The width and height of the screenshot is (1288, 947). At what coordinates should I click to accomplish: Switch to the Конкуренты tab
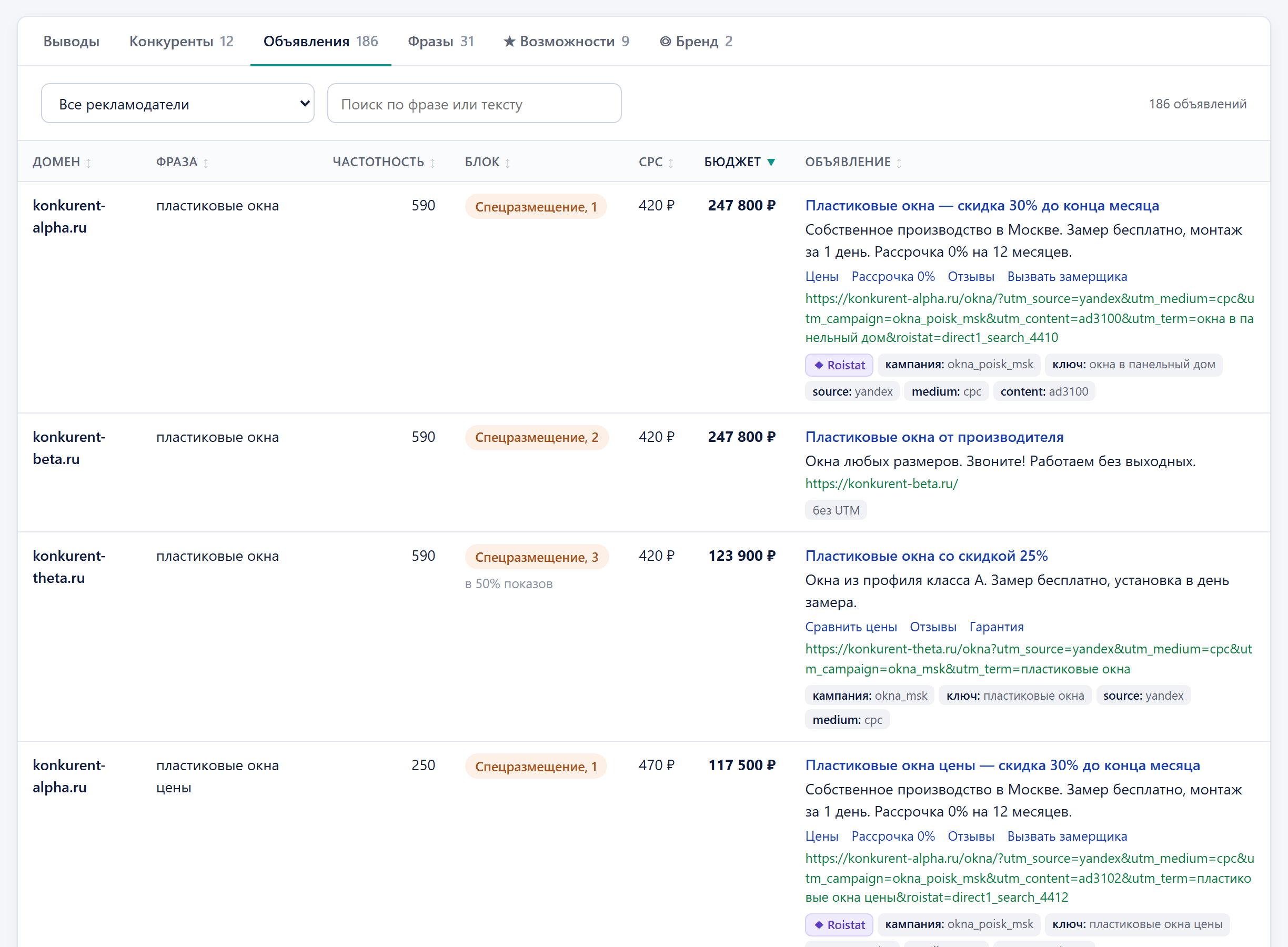click(x=181, y=41)
